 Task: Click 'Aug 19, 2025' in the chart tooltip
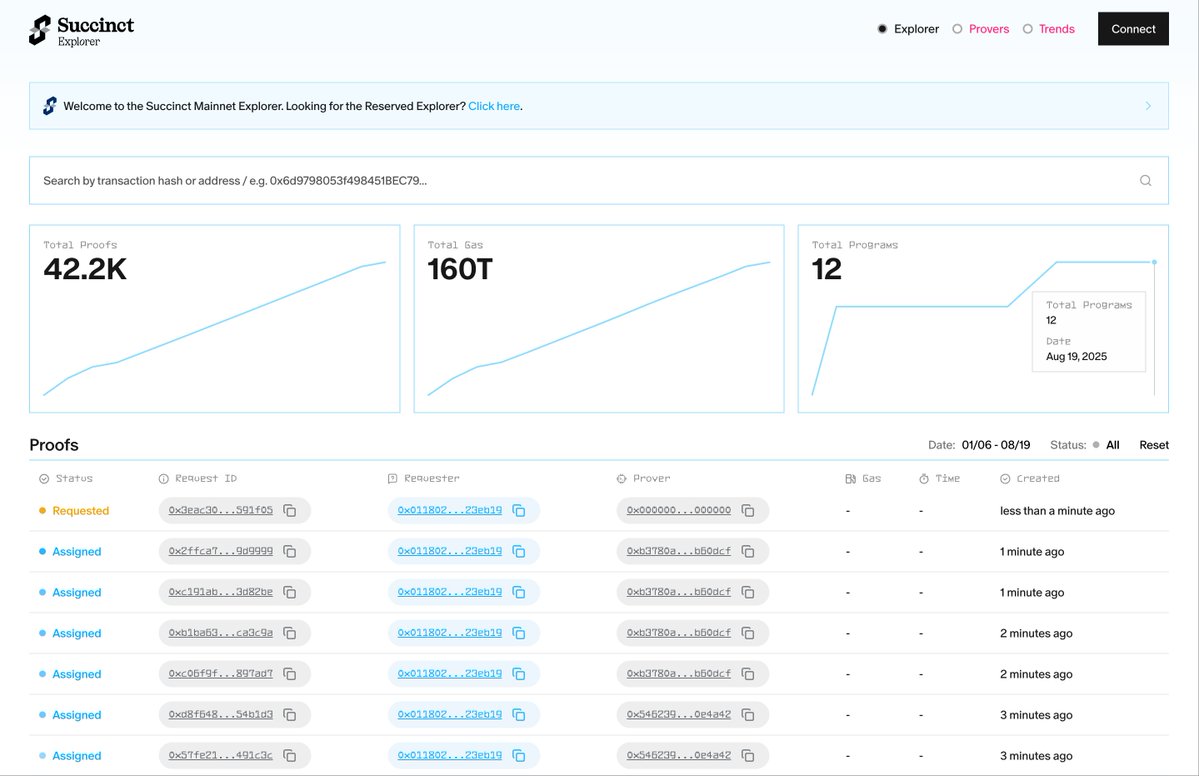[x=1077, y=356]
